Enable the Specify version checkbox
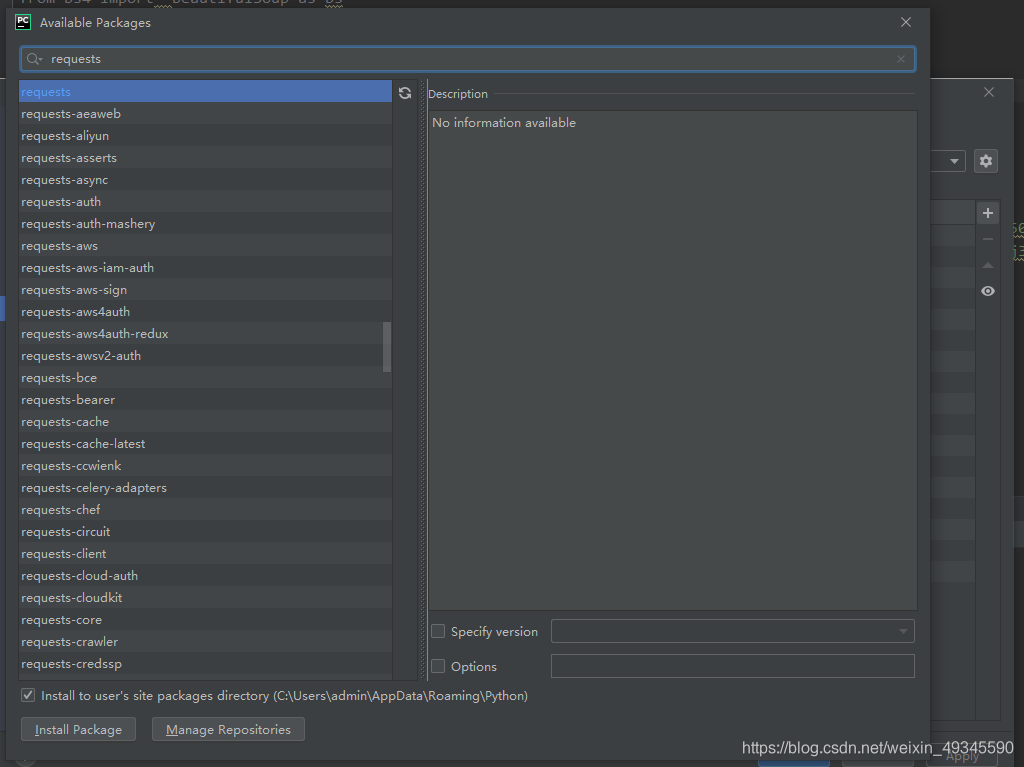1024x767 pixels. pos(438,631)
